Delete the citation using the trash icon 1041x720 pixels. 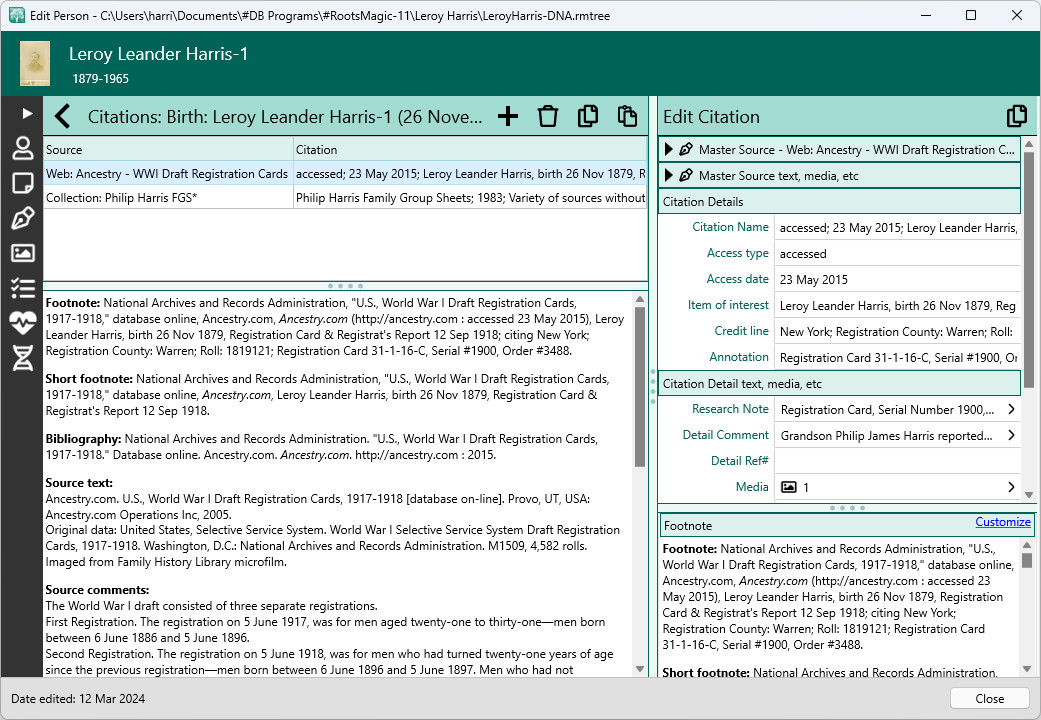(x=548, y=116)
